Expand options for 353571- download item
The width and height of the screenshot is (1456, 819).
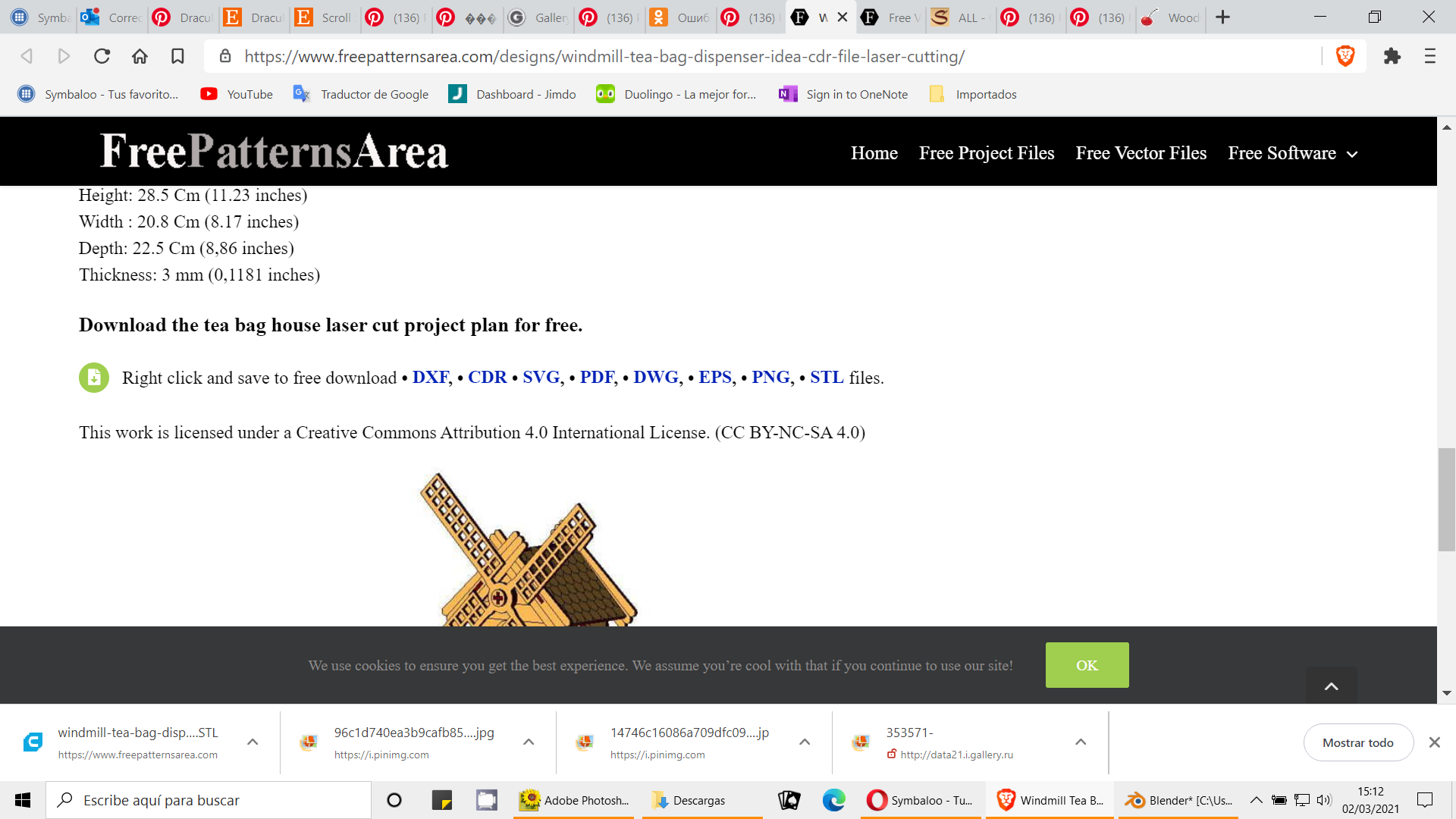[1081, 742]
